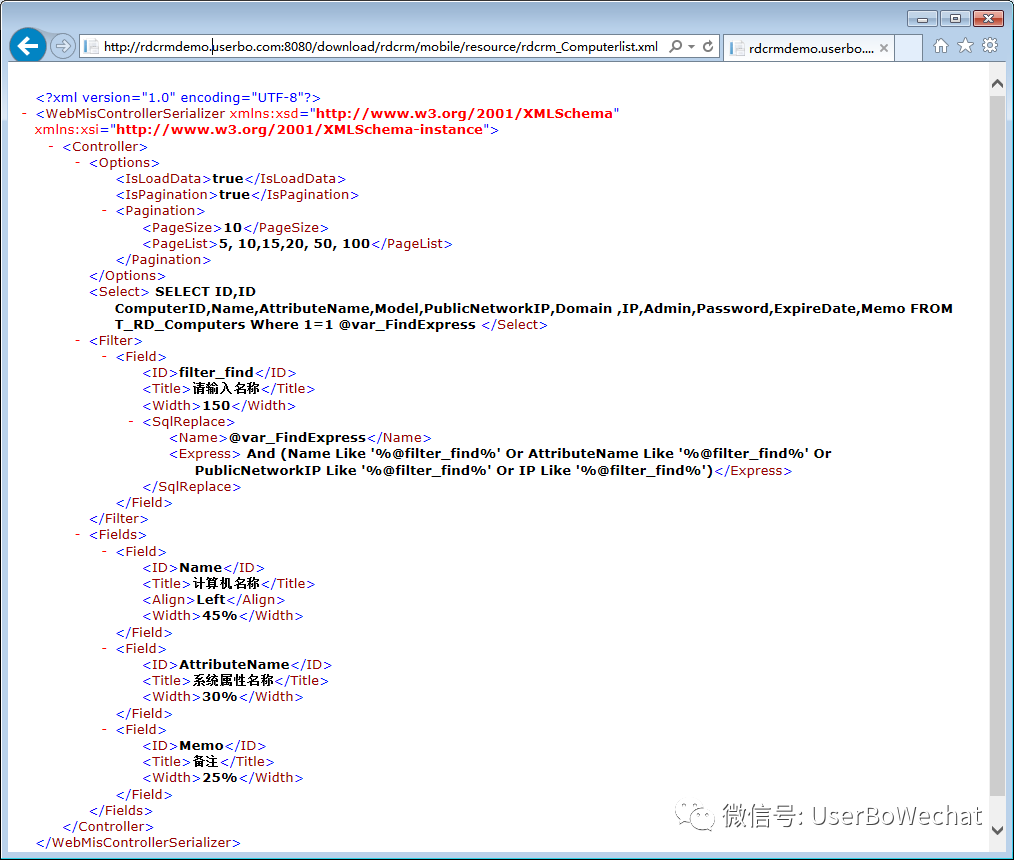Image resolution: width=1014 pixels, height=860 pixels.
Task: Open a new blank tab
Action: (909, 48)
